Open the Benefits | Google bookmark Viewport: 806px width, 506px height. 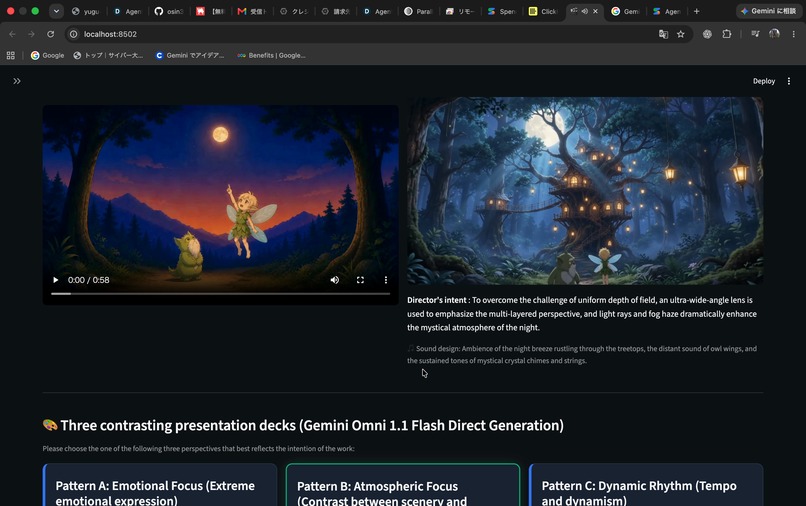click(x=271, y=56)
